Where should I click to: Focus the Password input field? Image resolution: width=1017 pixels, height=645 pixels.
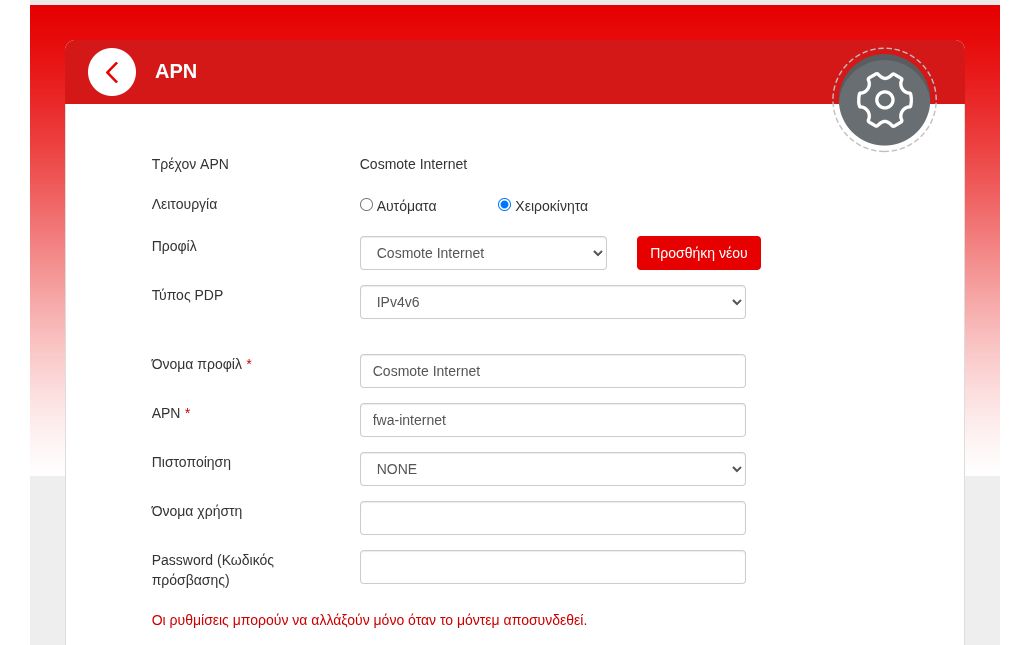552,567
